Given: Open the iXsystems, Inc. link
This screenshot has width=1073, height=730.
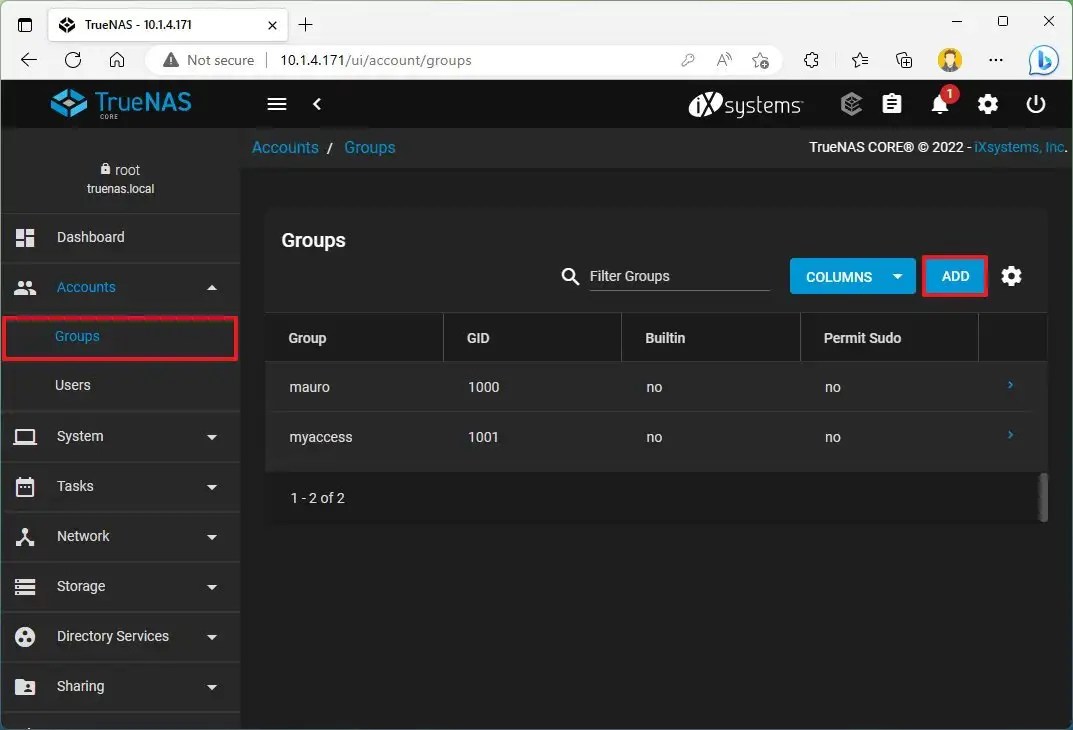Looking at the screenshot, I should [1018, 147].
